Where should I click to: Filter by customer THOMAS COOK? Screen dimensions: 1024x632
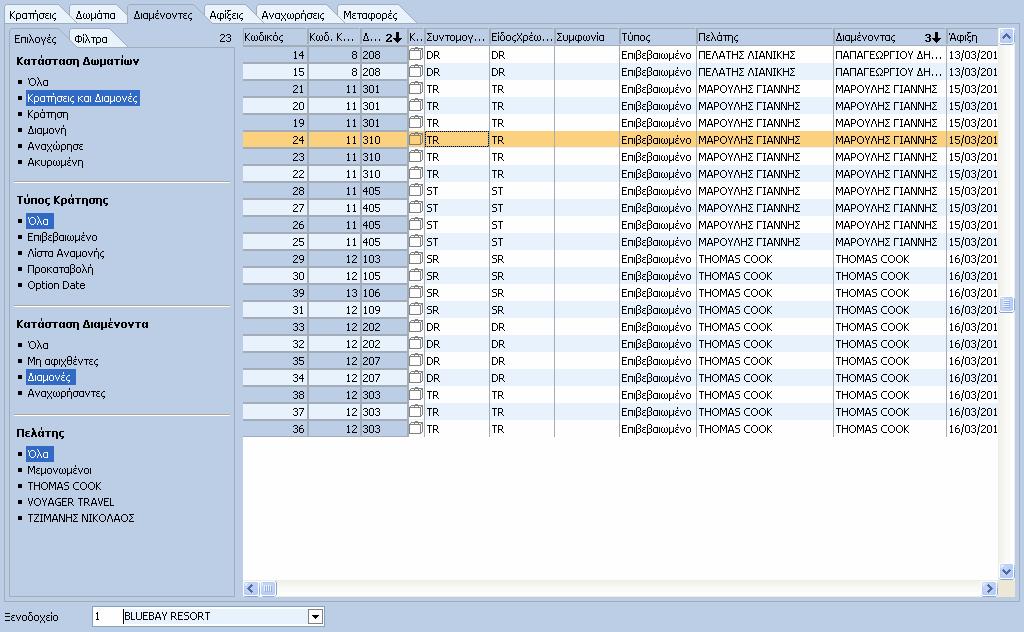point(64,486)
